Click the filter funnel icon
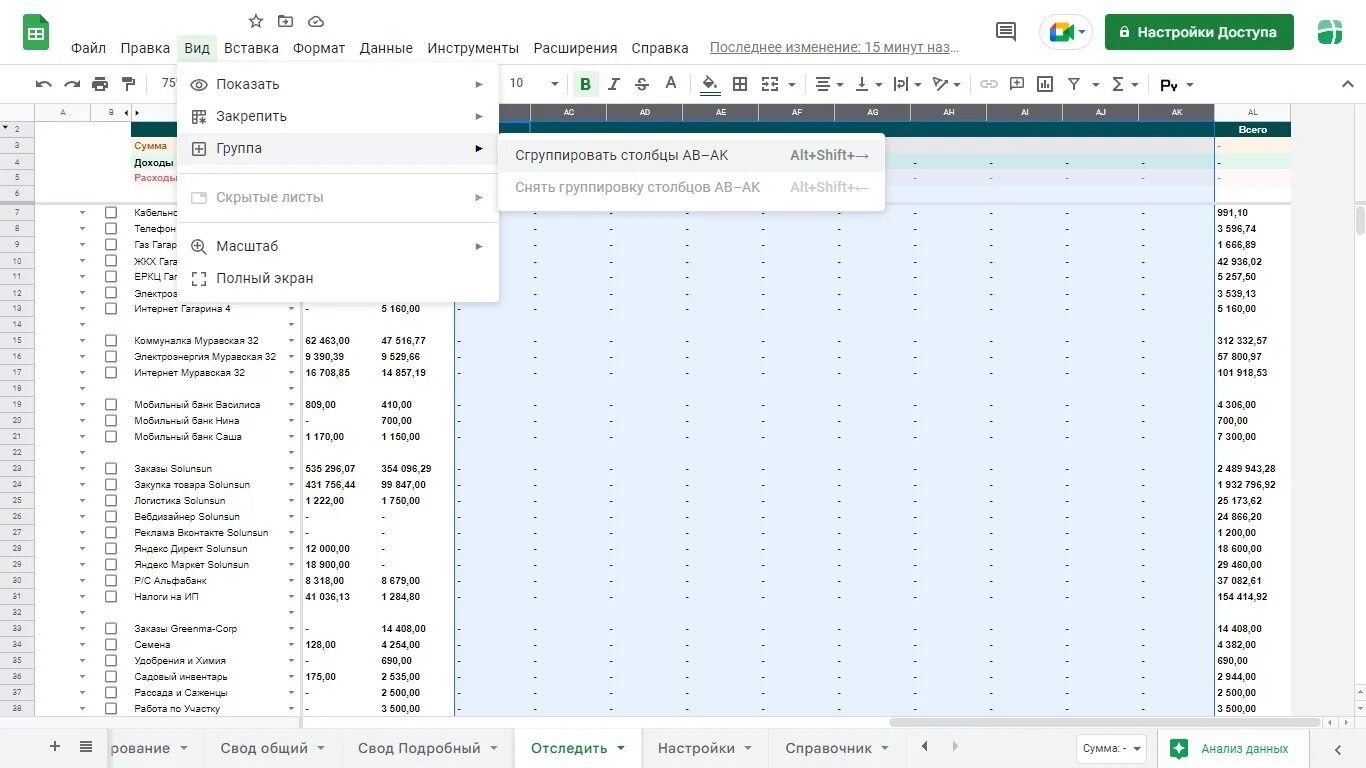 coord(1074,84)
